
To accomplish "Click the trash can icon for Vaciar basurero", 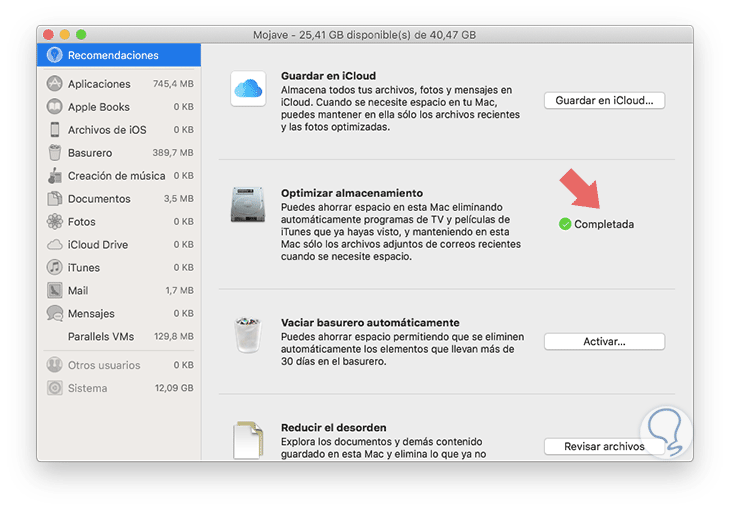I will tap(248, 335).
